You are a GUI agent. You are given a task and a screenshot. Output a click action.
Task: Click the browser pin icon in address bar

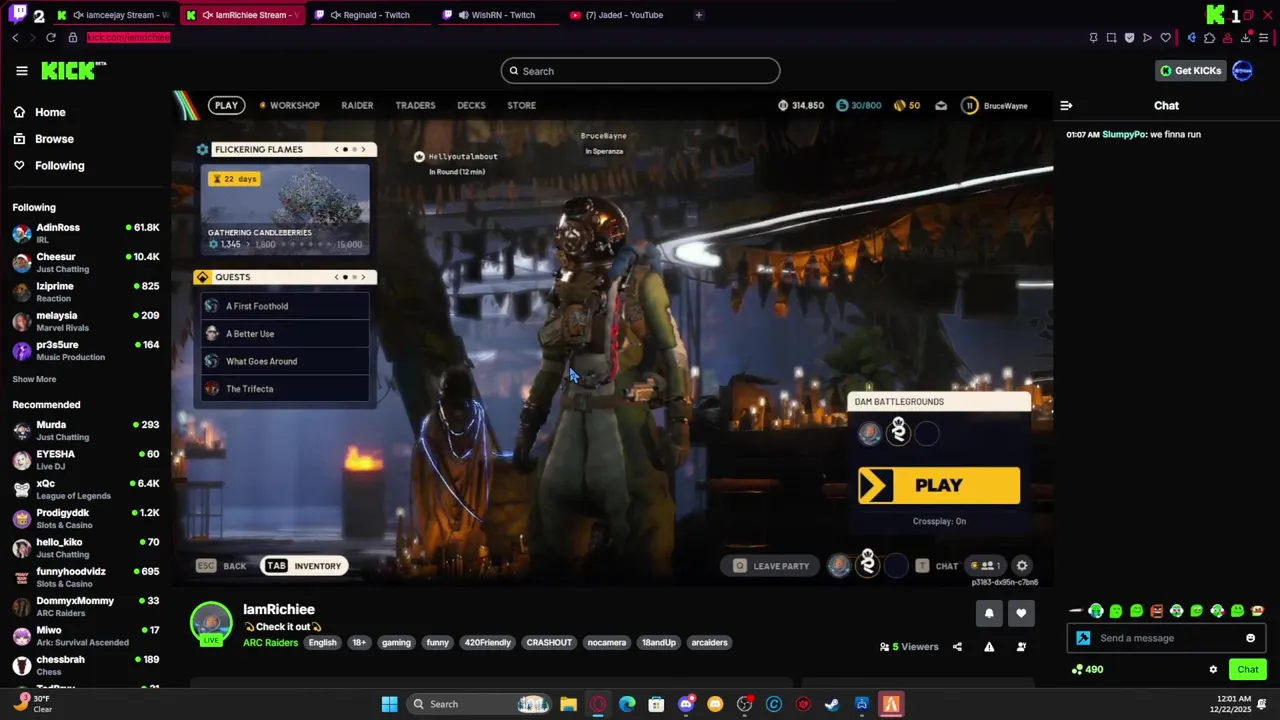pos(1093,38)
